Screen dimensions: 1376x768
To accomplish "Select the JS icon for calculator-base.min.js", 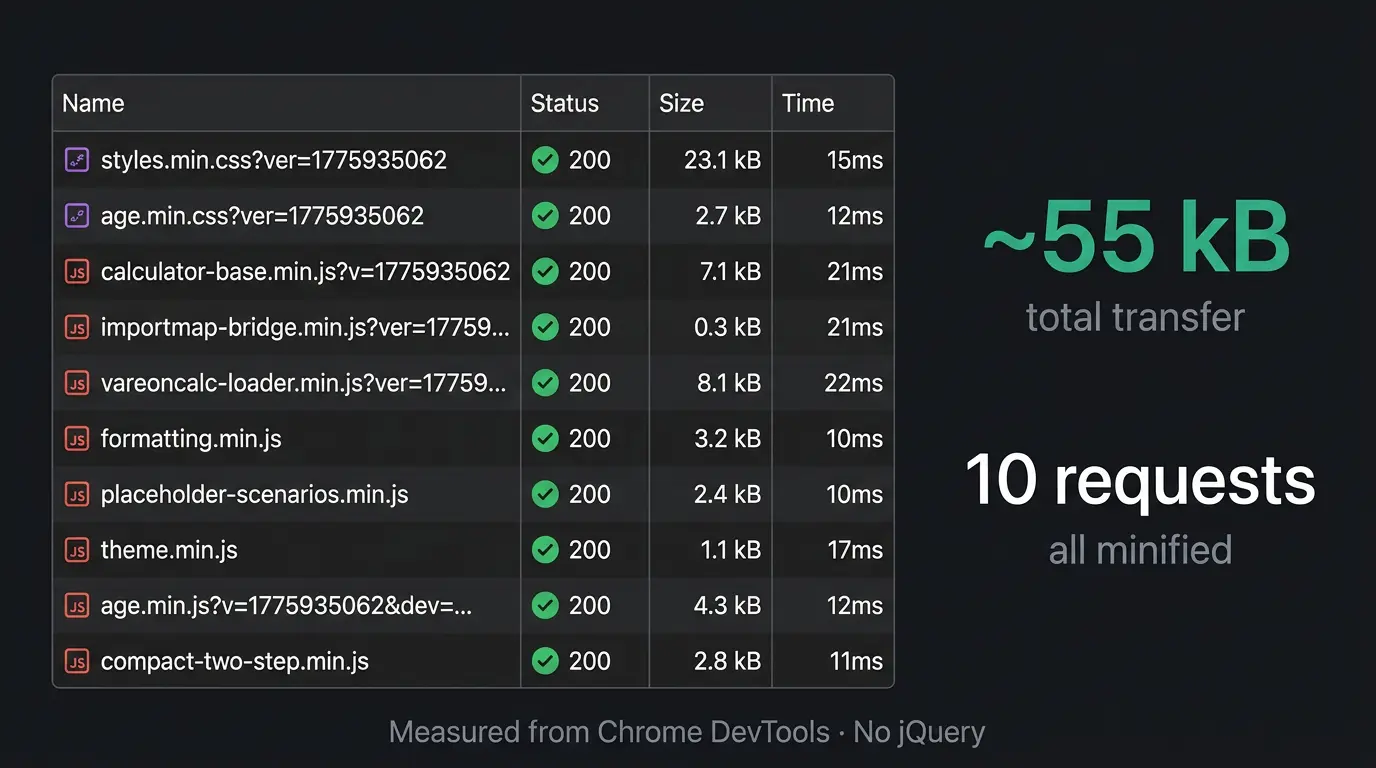I will [x=78, y=271].
